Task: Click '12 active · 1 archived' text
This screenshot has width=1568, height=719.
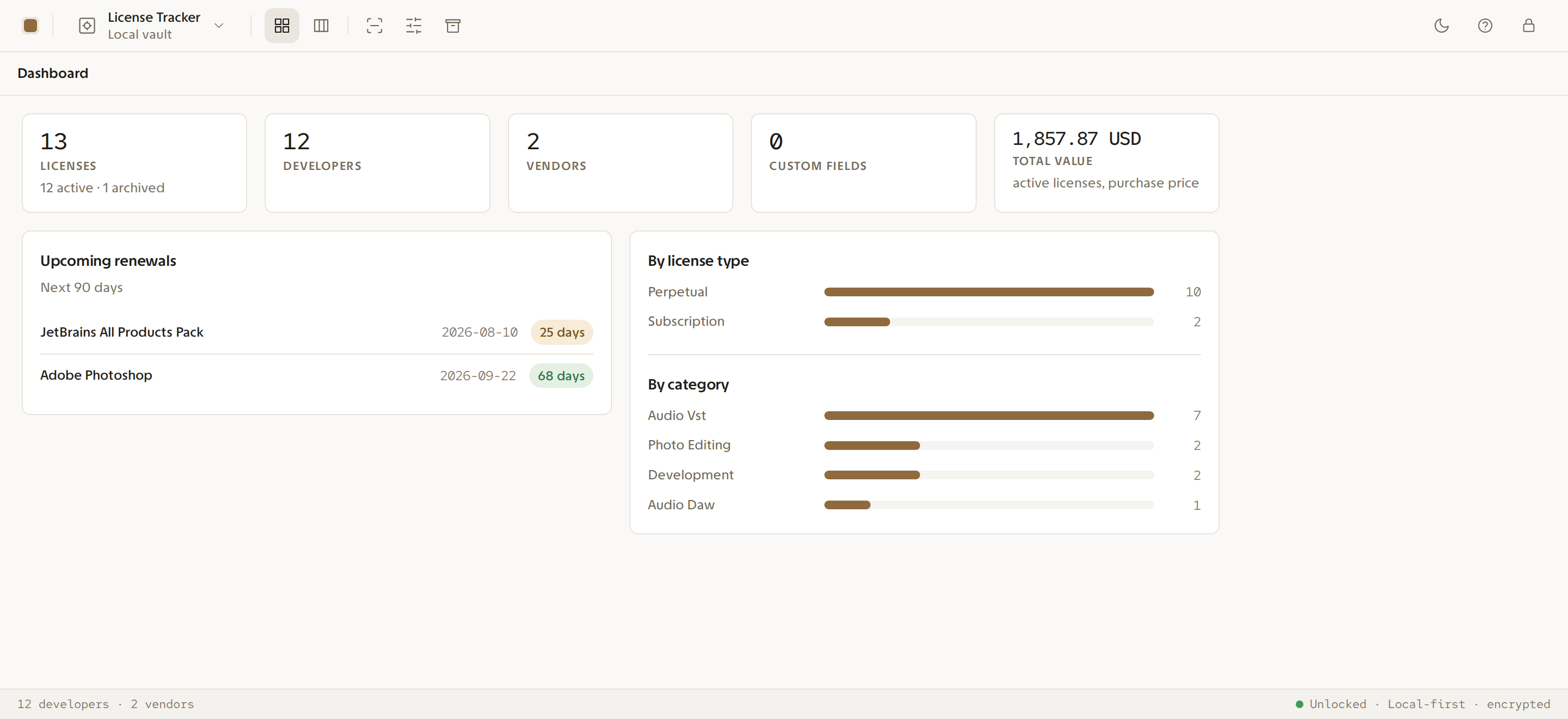Action: click(102, 187)
